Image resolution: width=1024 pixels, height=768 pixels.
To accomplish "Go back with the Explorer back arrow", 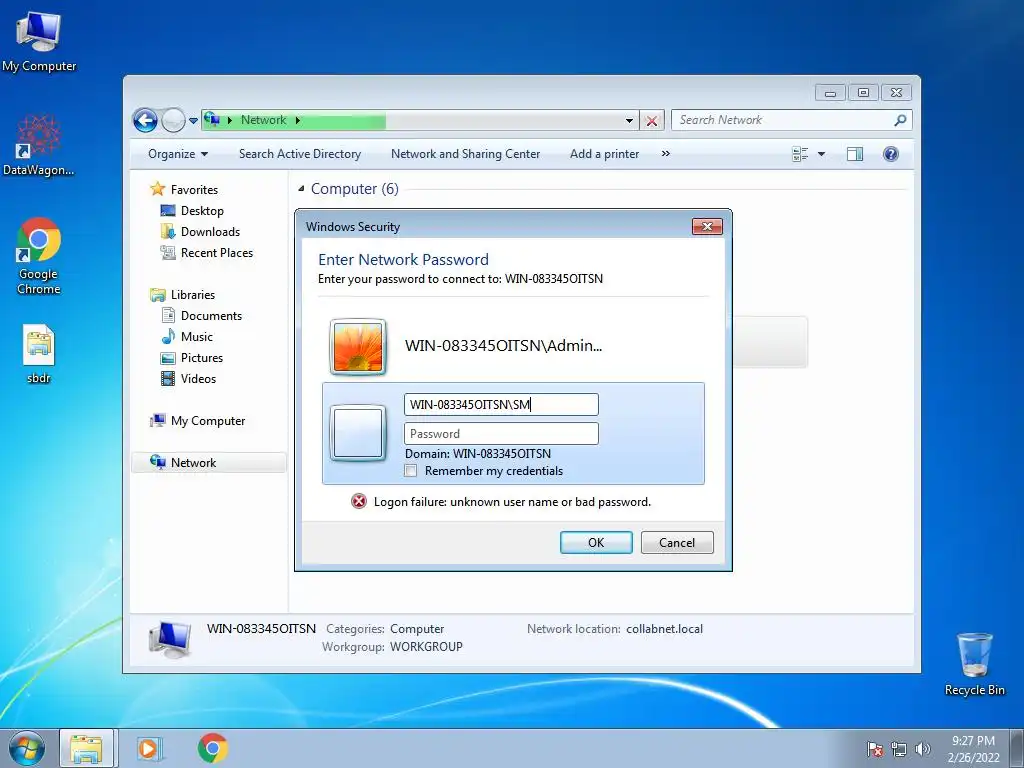I will click(x=145, y=120).
